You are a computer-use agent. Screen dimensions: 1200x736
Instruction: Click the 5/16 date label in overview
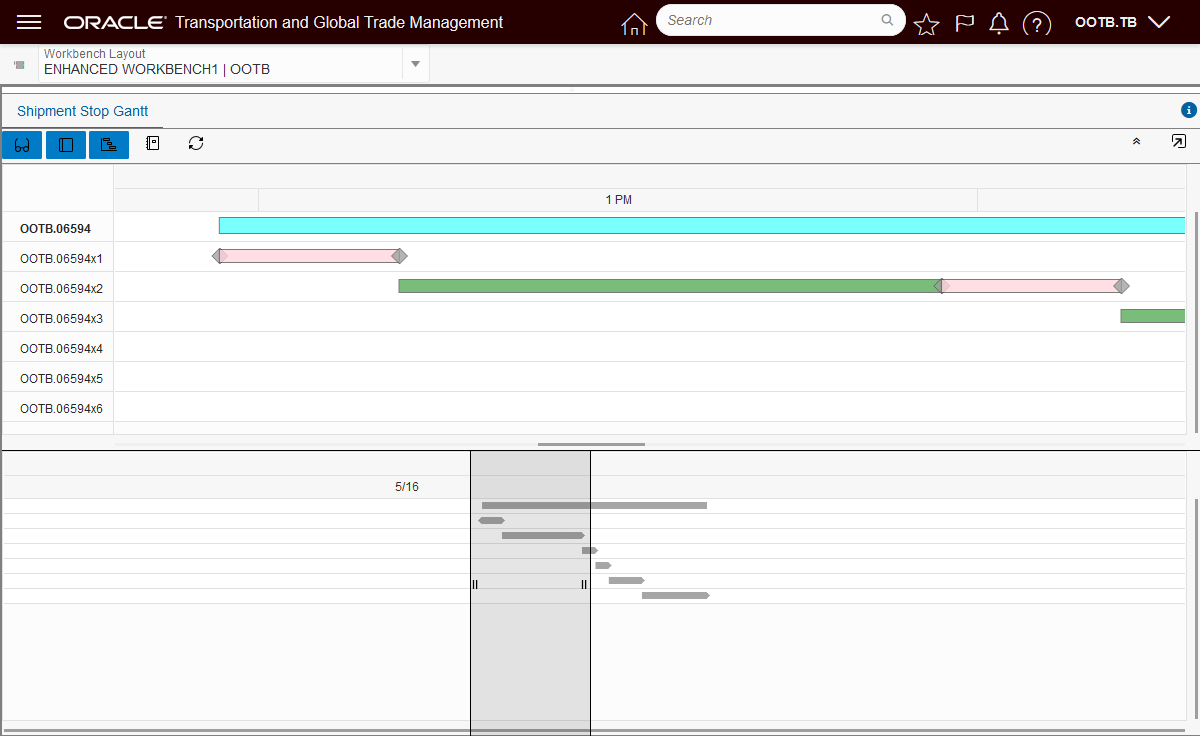tap(407, 487)
